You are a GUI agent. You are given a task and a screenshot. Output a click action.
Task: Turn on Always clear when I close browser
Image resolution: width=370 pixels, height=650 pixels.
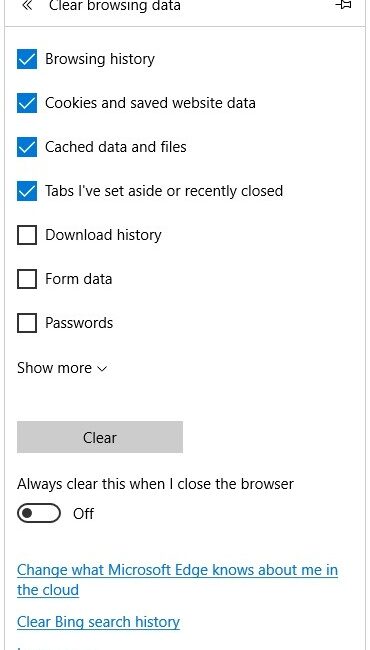[x=39, y=514]
